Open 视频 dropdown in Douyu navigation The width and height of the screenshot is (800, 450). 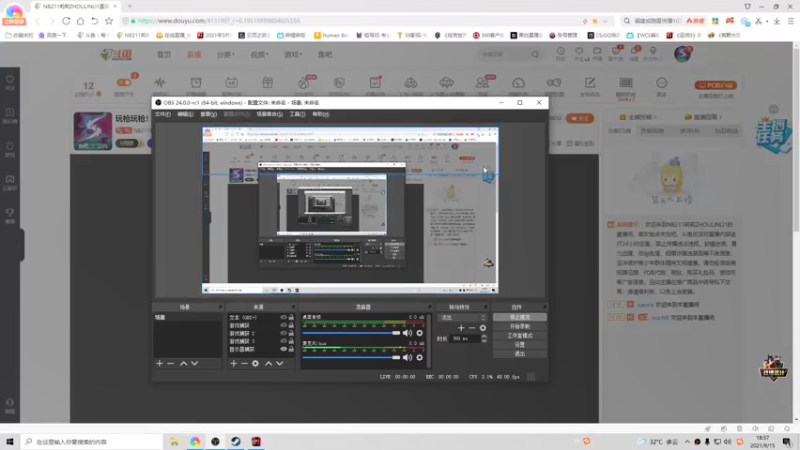pyautogui.click(x=259, y=55)
